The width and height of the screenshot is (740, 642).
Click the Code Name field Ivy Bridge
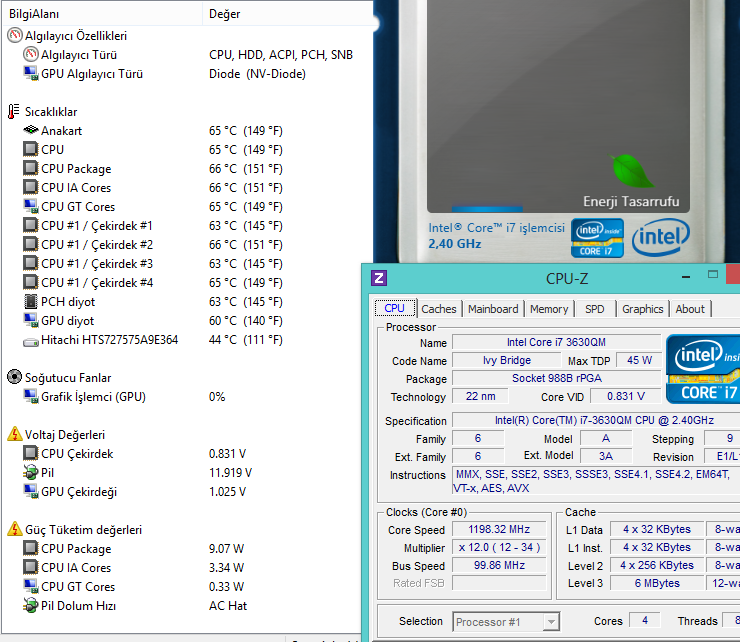[507, 360]
